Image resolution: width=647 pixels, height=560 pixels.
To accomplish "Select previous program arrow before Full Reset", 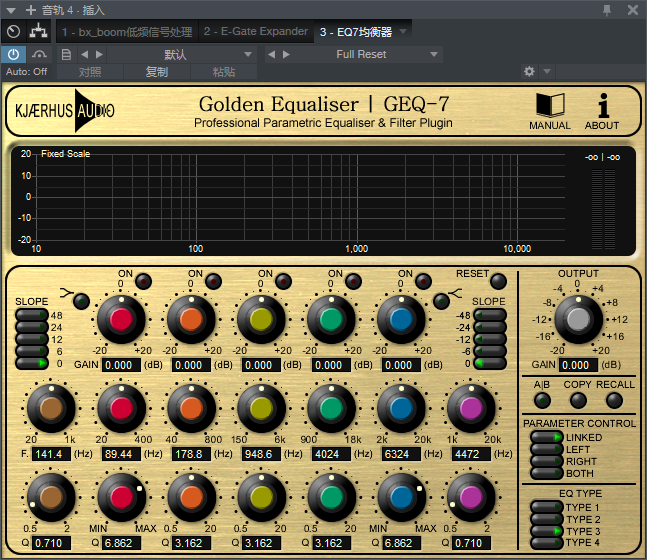I will pos(271,54).
